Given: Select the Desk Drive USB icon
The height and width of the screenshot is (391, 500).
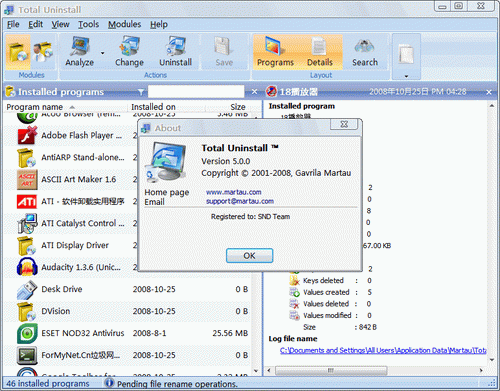Looking at the screenshot, I should 27,289.
